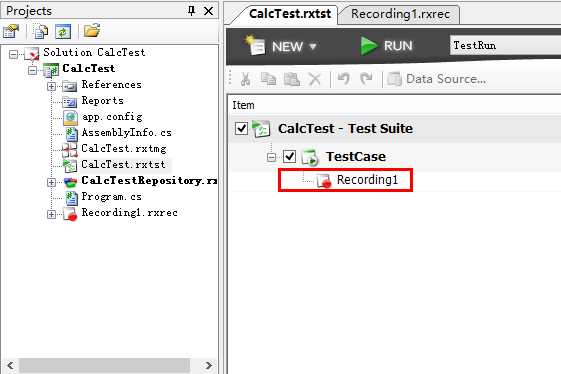Expand the References node

52,86
